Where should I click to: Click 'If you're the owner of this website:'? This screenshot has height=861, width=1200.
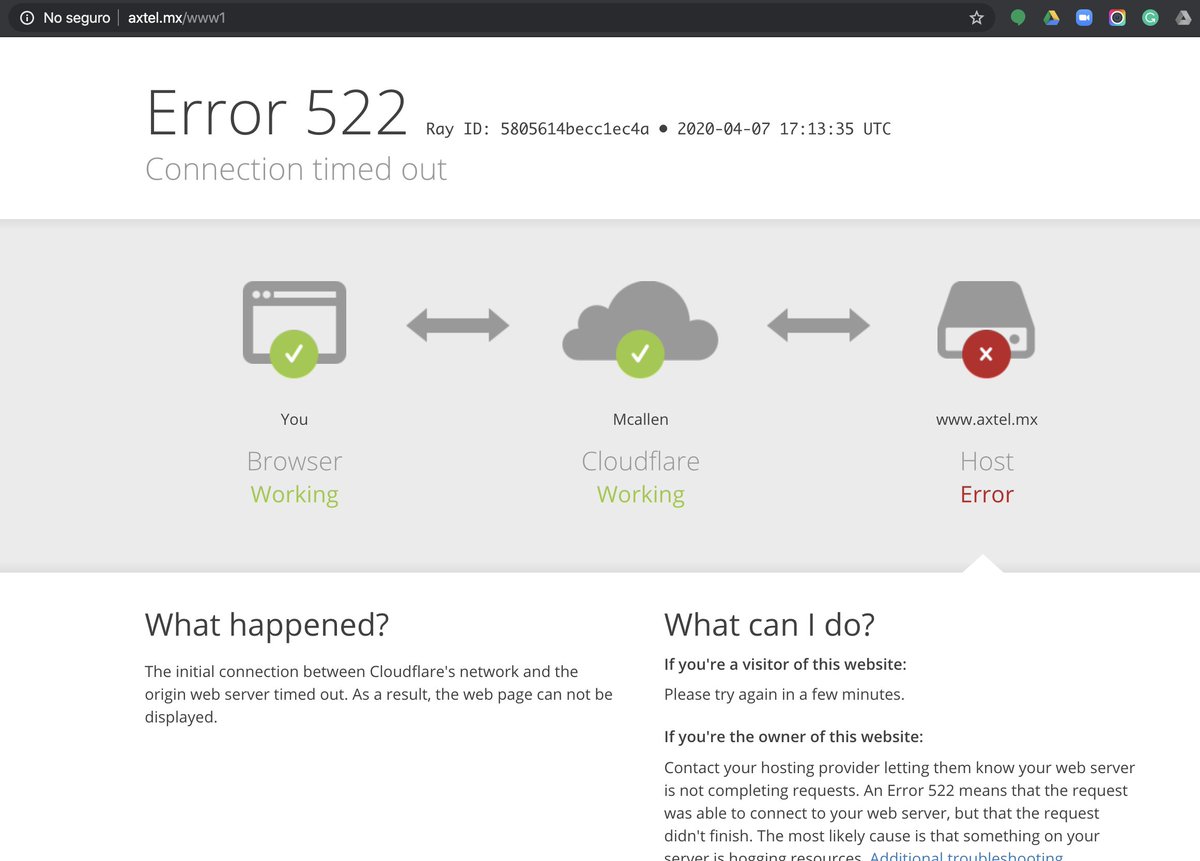pyautogui.click(x=793, y=737)
